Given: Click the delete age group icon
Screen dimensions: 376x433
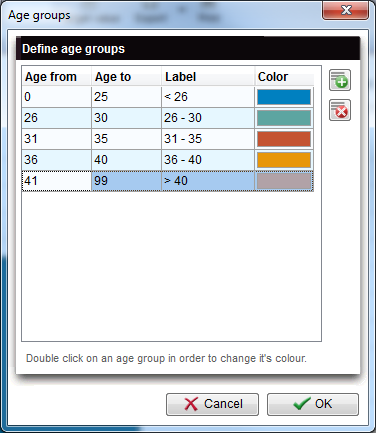Looking at the screenshot, I should pyautogui.click(x=340, y=110).
